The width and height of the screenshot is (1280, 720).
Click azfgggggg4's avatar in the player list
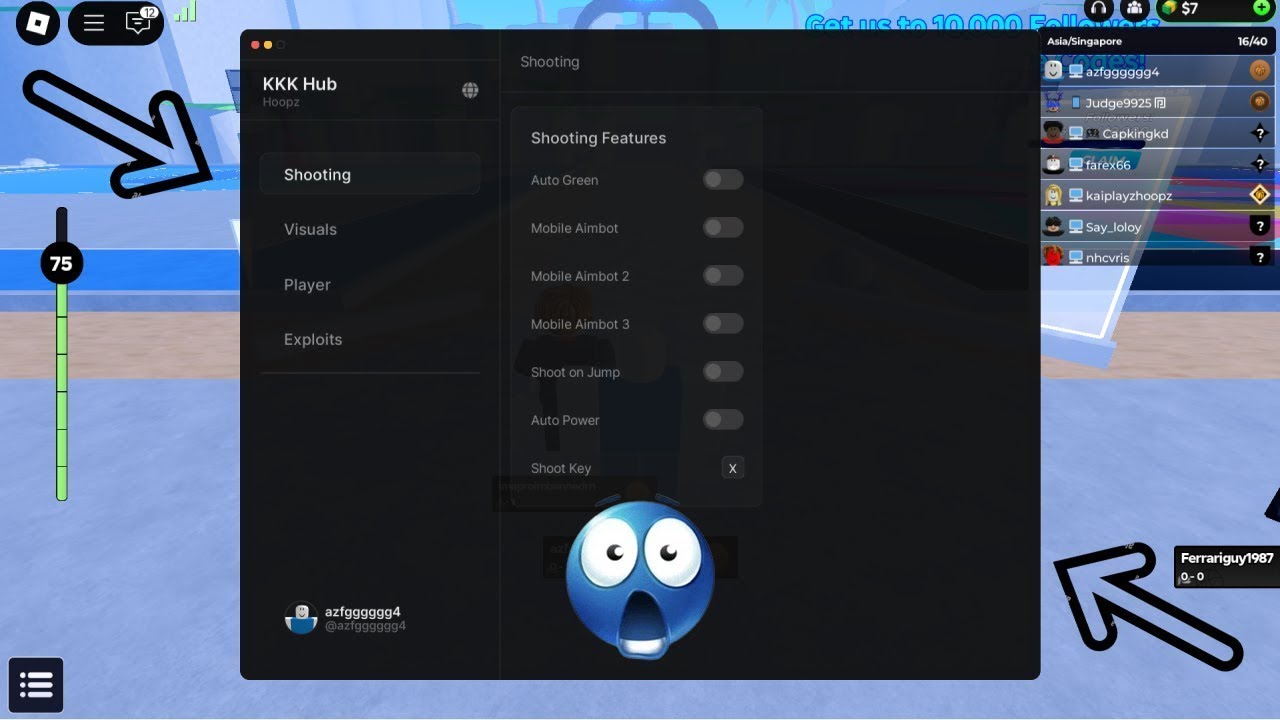tap(1053, 71)
